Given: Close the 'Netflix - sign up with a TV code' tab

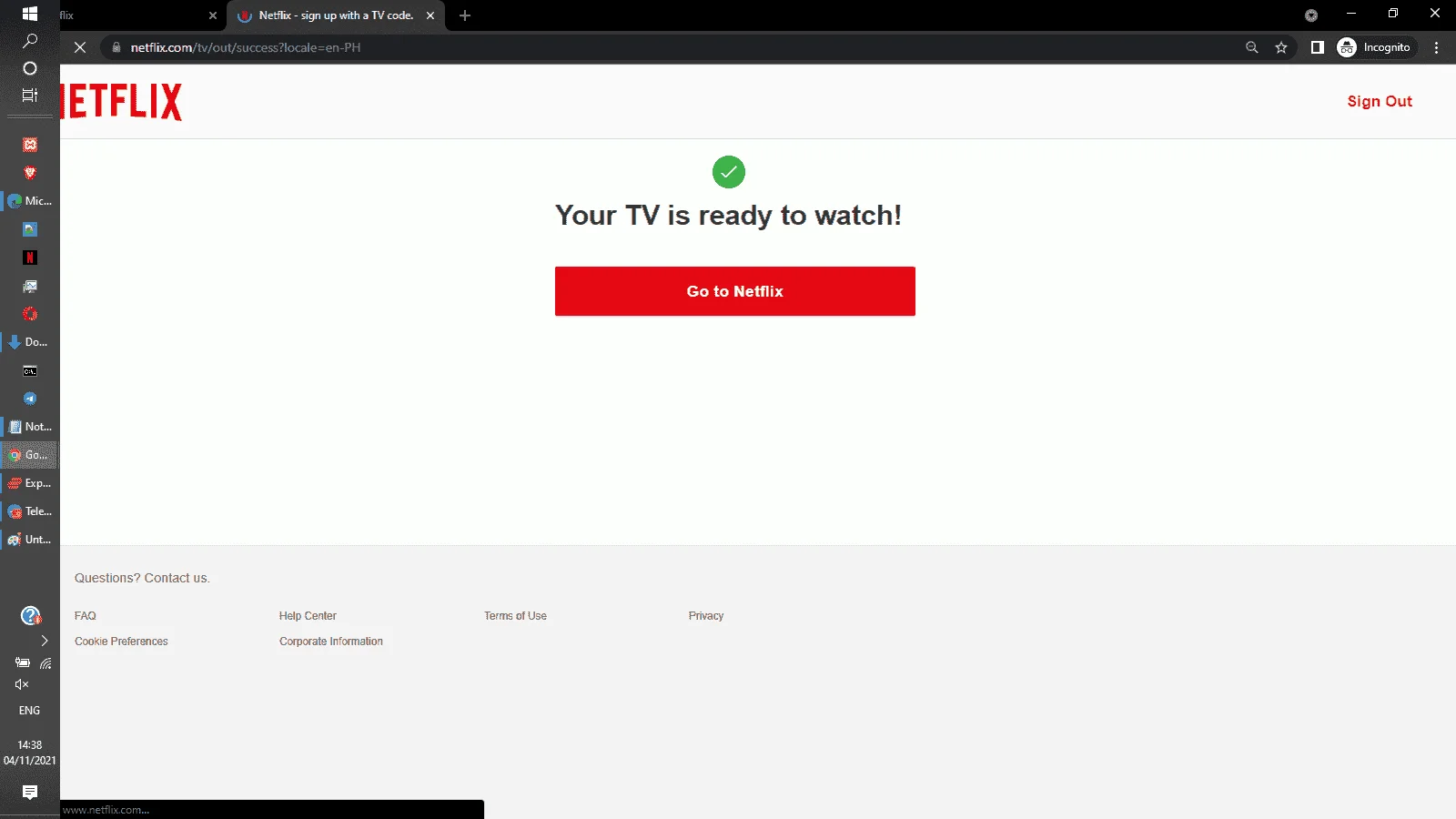Looking at the screenshot, I should pos(430,15).
